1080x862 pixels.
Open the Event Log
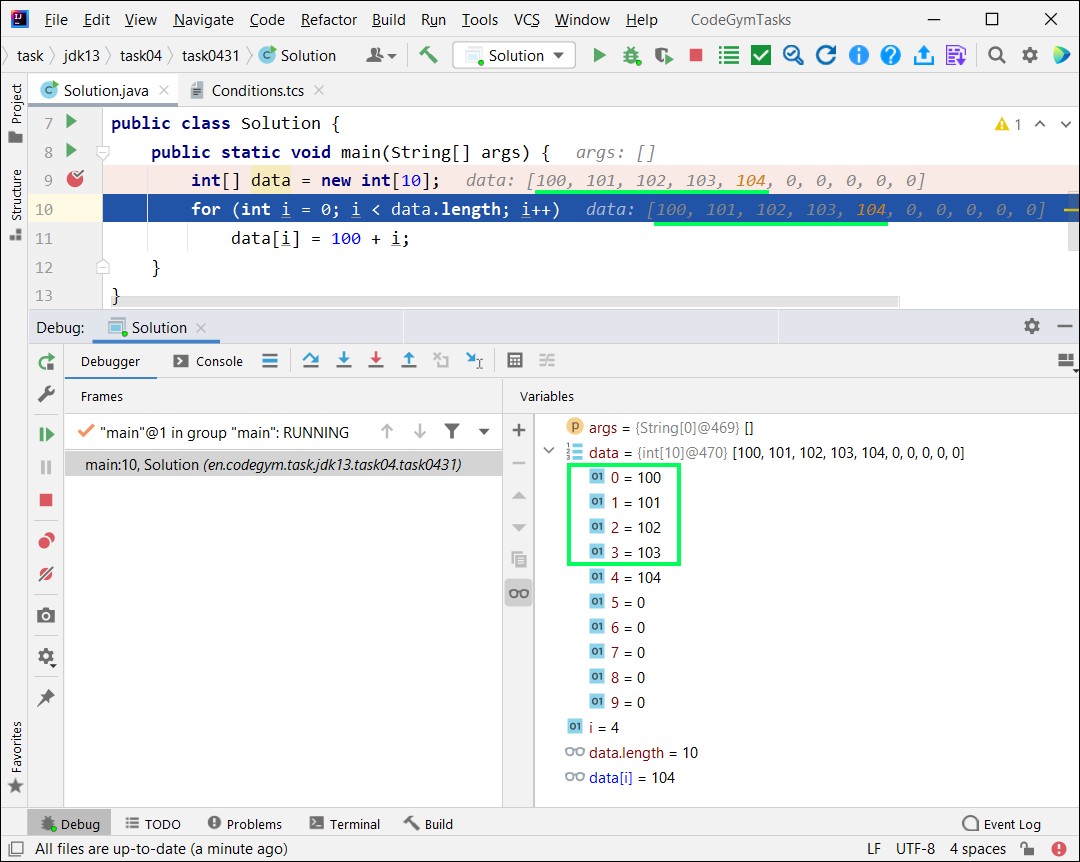pyautogui.click(x=1001, y=823)
